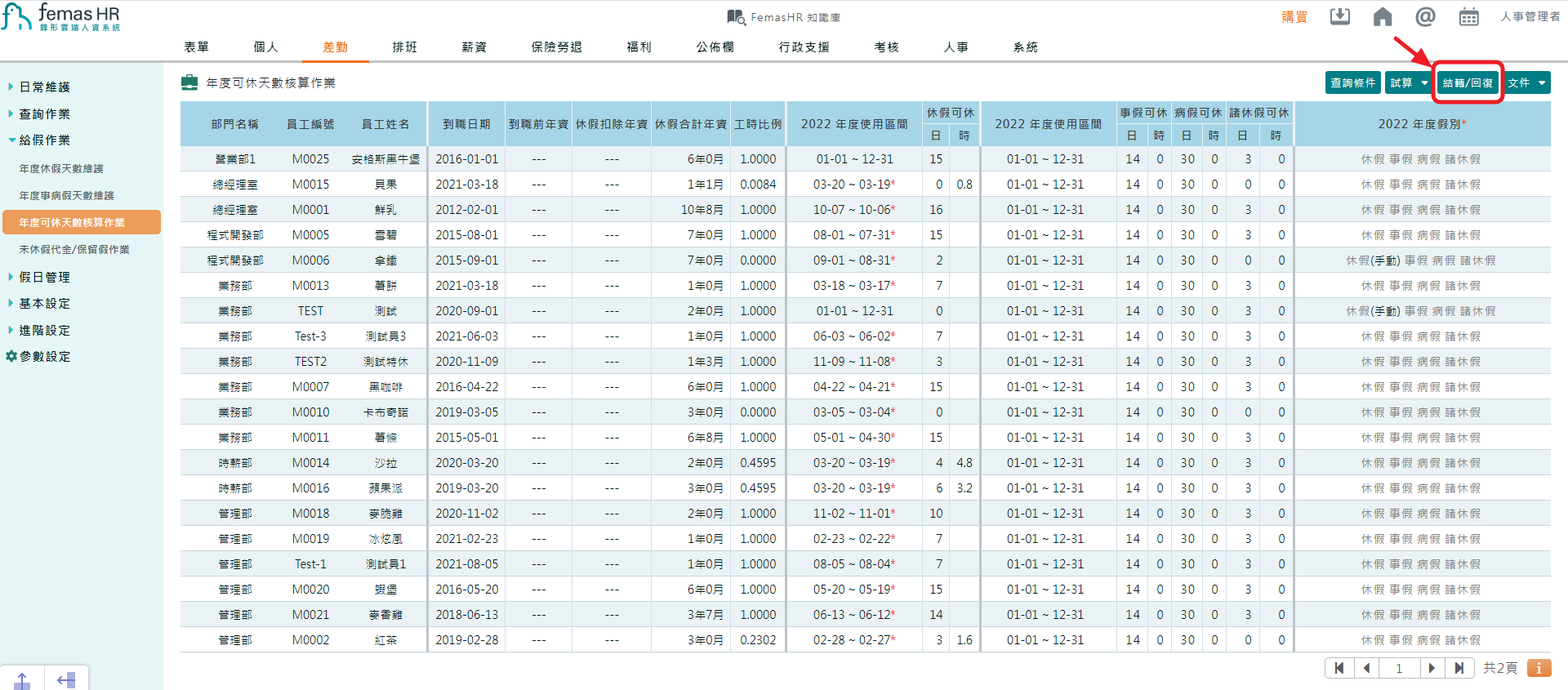1568x690 pixels.
Task: Click the Test-3 employee number cell
Action: point(311,336)
